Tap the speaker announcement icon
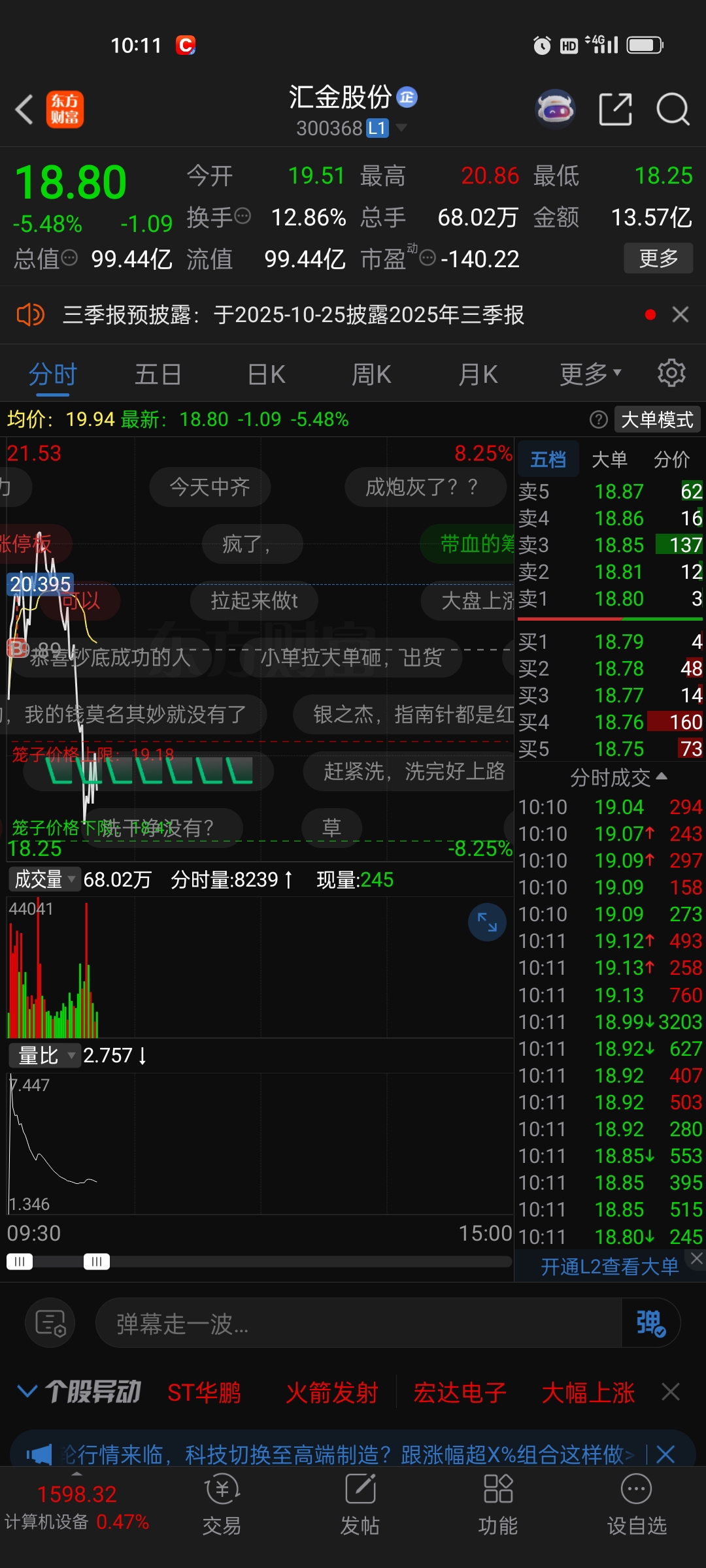This screenshot has width=706, height=1568. tap(30, 315)
